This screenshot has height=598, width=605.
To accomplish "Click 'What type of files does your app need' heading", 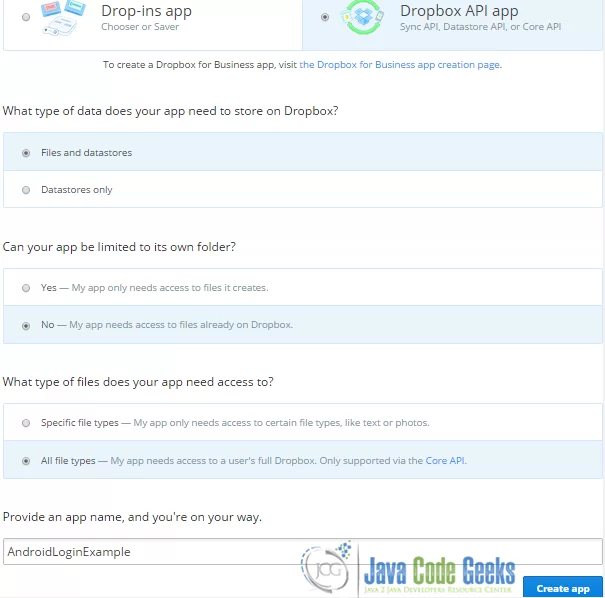I will (x=138, y=382).
